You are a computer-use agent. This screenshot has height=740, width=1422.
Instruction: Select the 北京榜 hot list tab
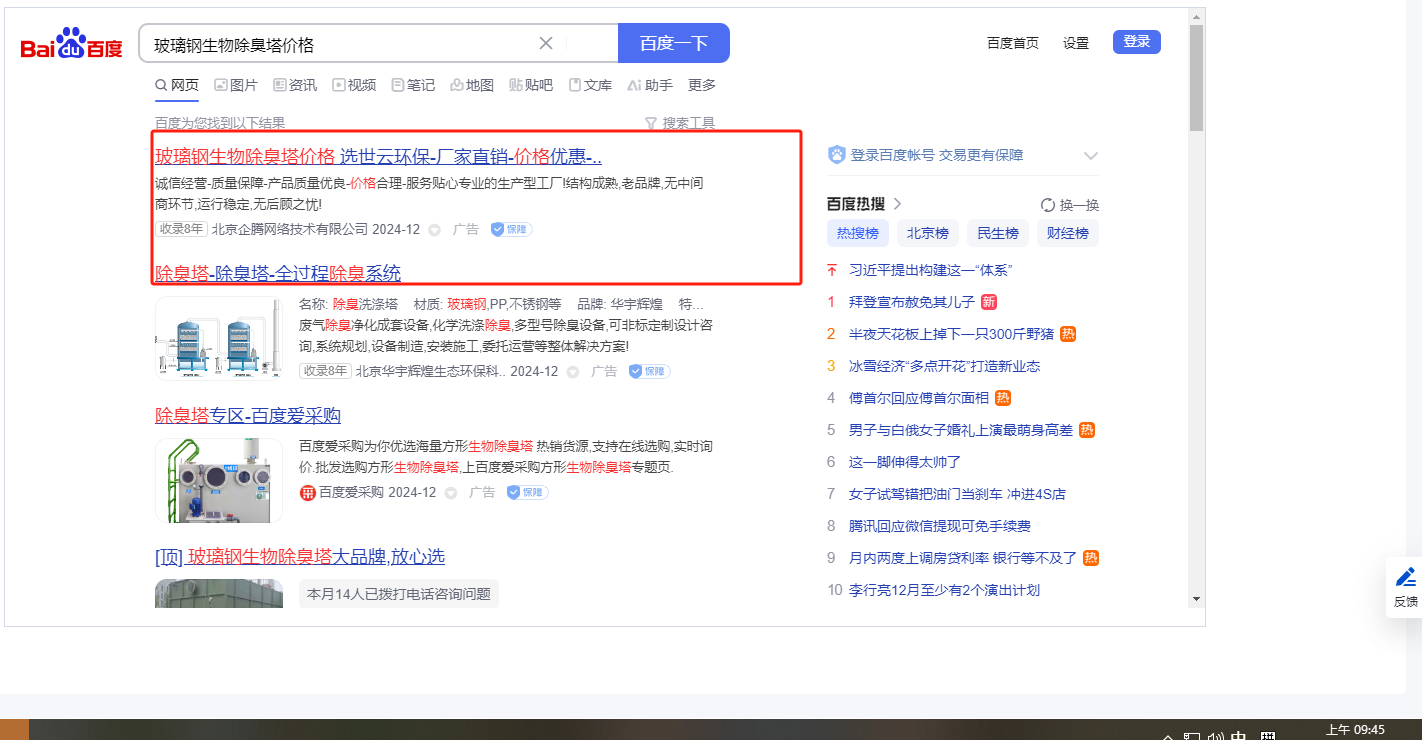pos(927,233)
